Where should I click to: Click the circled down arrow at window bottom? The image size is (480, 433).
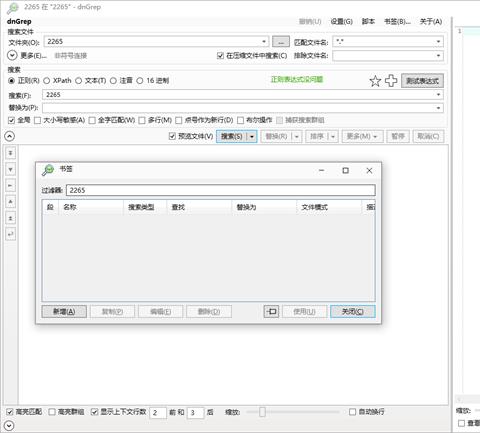[9, 426]
